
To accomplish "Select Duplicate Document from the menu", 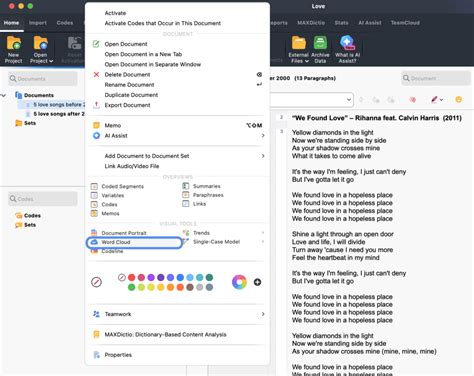I will pos(131,95).
